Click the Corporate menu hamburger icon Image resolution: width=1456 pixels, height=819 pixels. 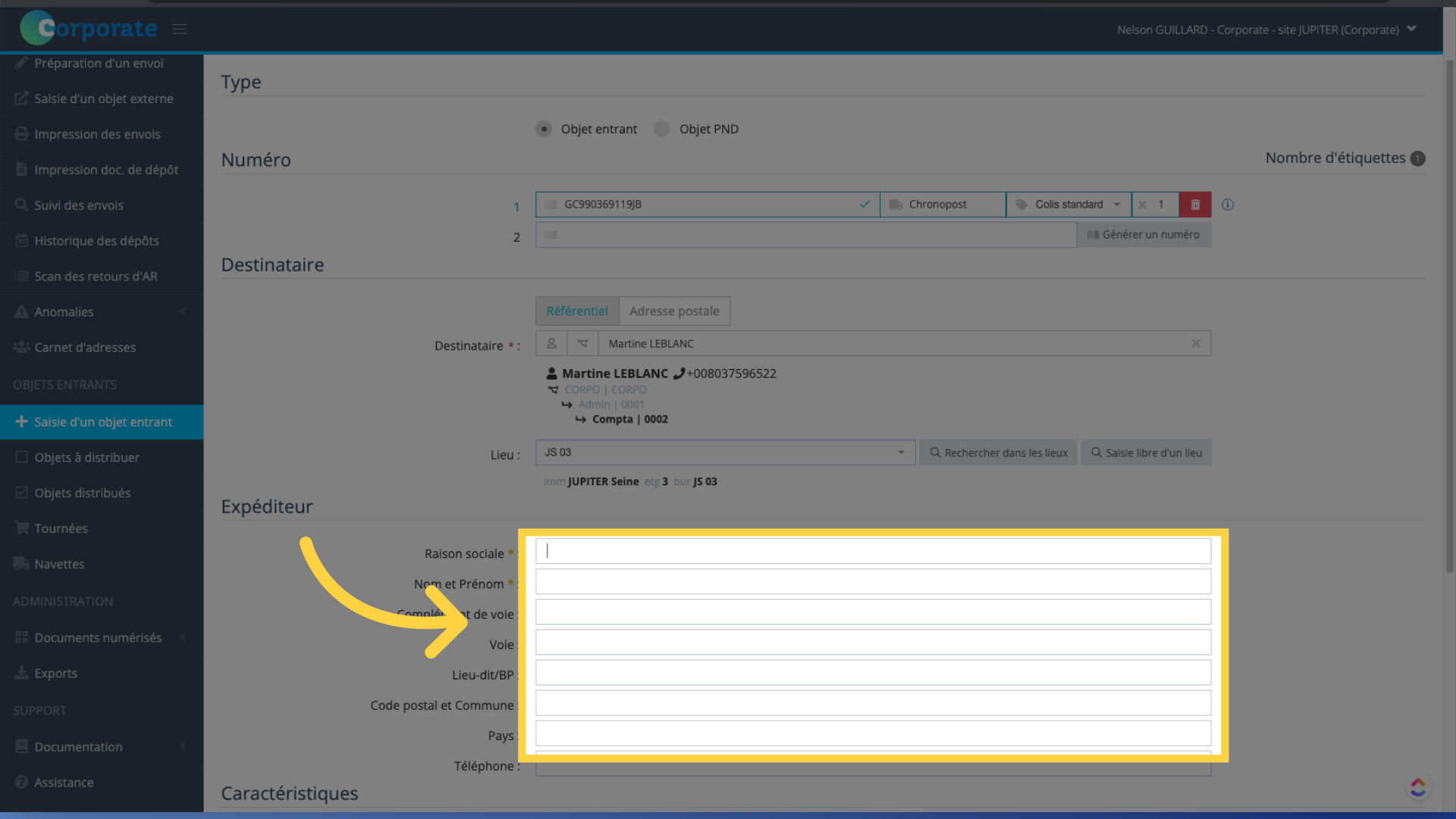[x=179, y=28]
